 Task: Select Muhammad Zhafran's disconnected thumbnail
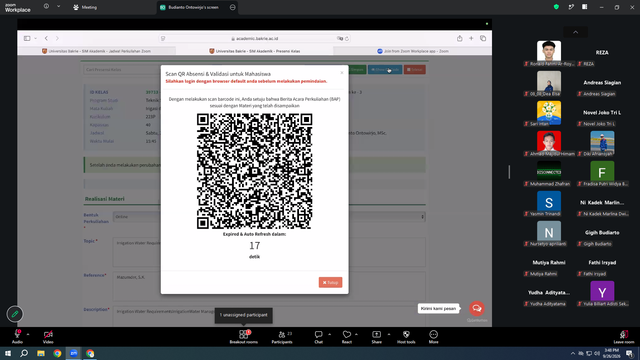pyautogui.click(x=549, y=171)
